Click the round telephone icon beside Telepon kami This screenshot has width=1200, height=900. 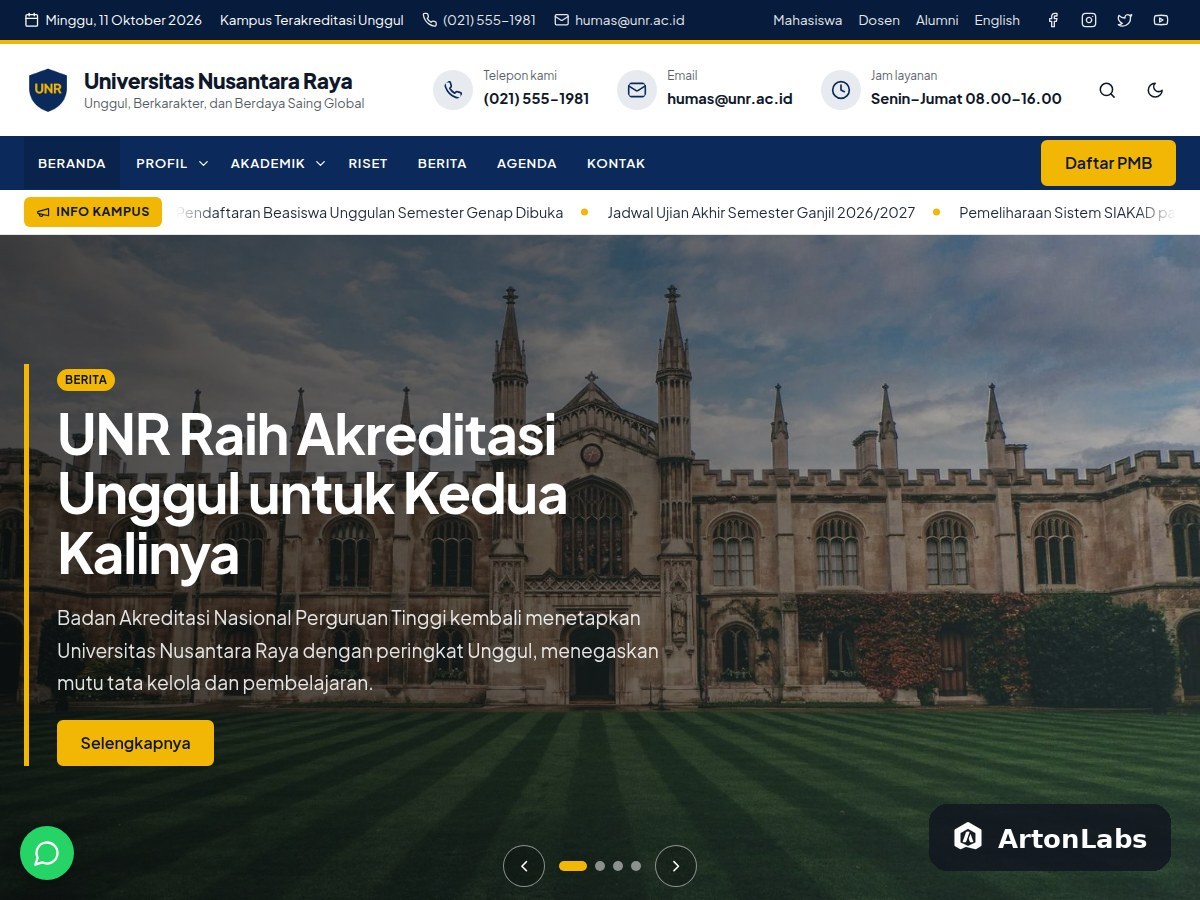click(x=453, y=90)
